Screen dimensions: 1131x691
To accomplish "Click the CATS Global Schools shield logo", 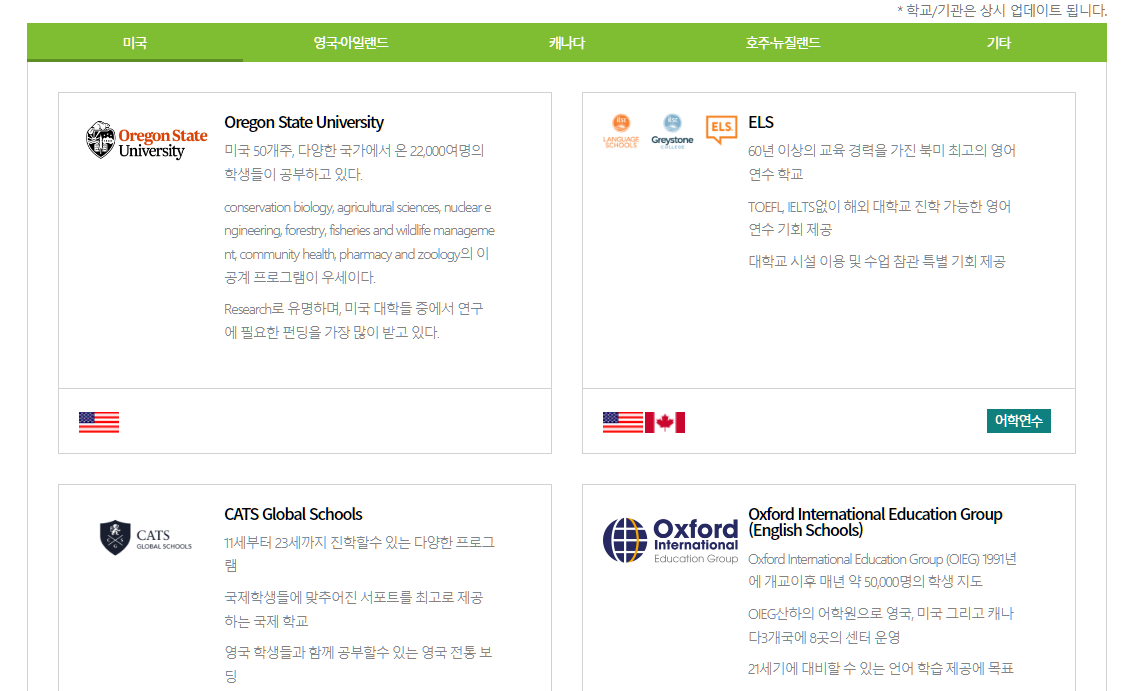I will pyautogui.click(x=146, y=538).
